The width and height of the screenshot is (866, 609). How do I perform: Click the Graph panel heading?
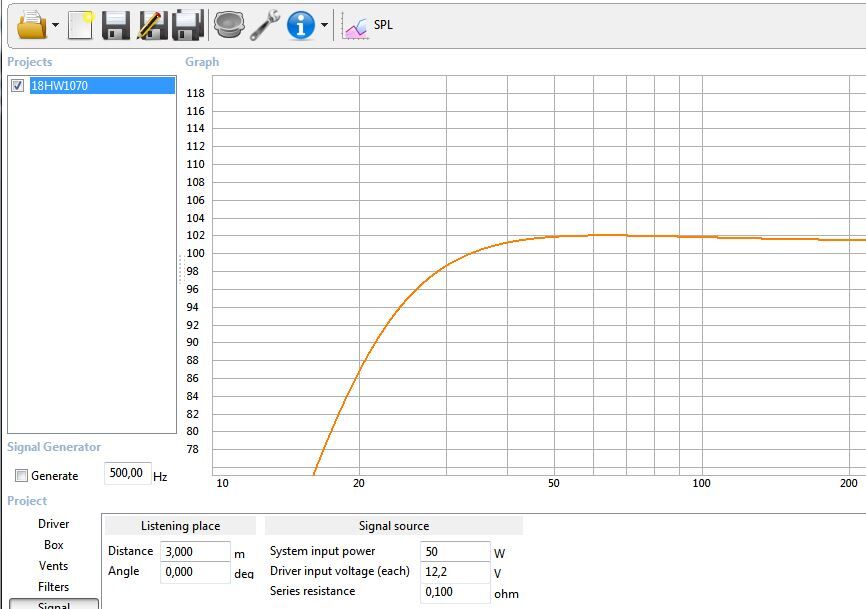point(202,62)
